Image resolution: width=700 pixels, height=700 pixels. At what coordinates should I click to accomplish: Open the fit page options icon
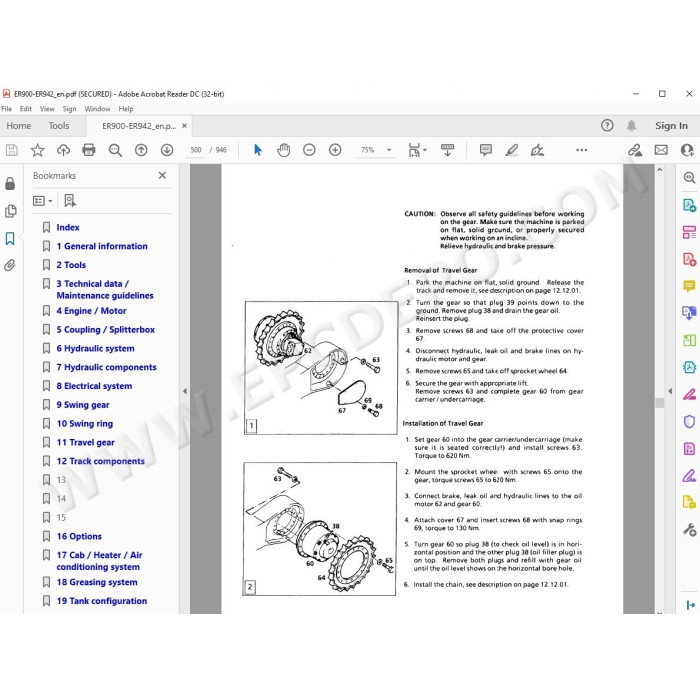tap(417, 150)
